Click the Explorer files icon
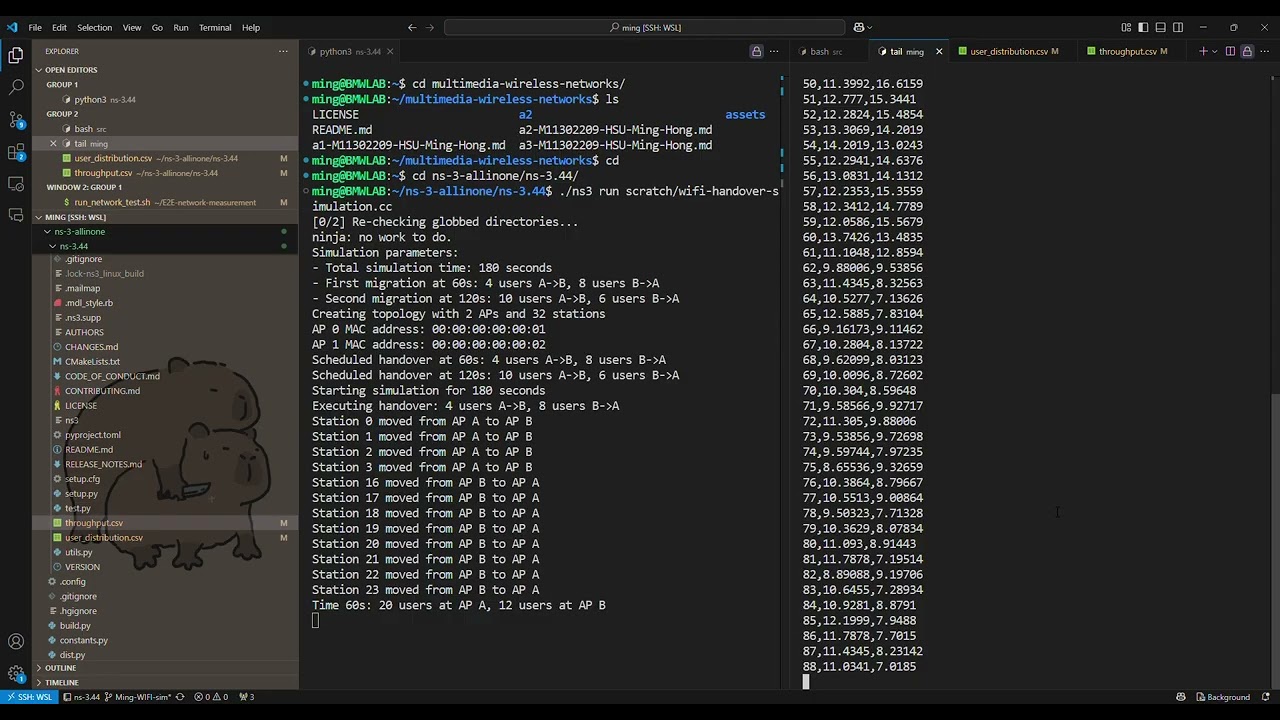Screen dimensions: 1280x720 (x=16, y=56)
